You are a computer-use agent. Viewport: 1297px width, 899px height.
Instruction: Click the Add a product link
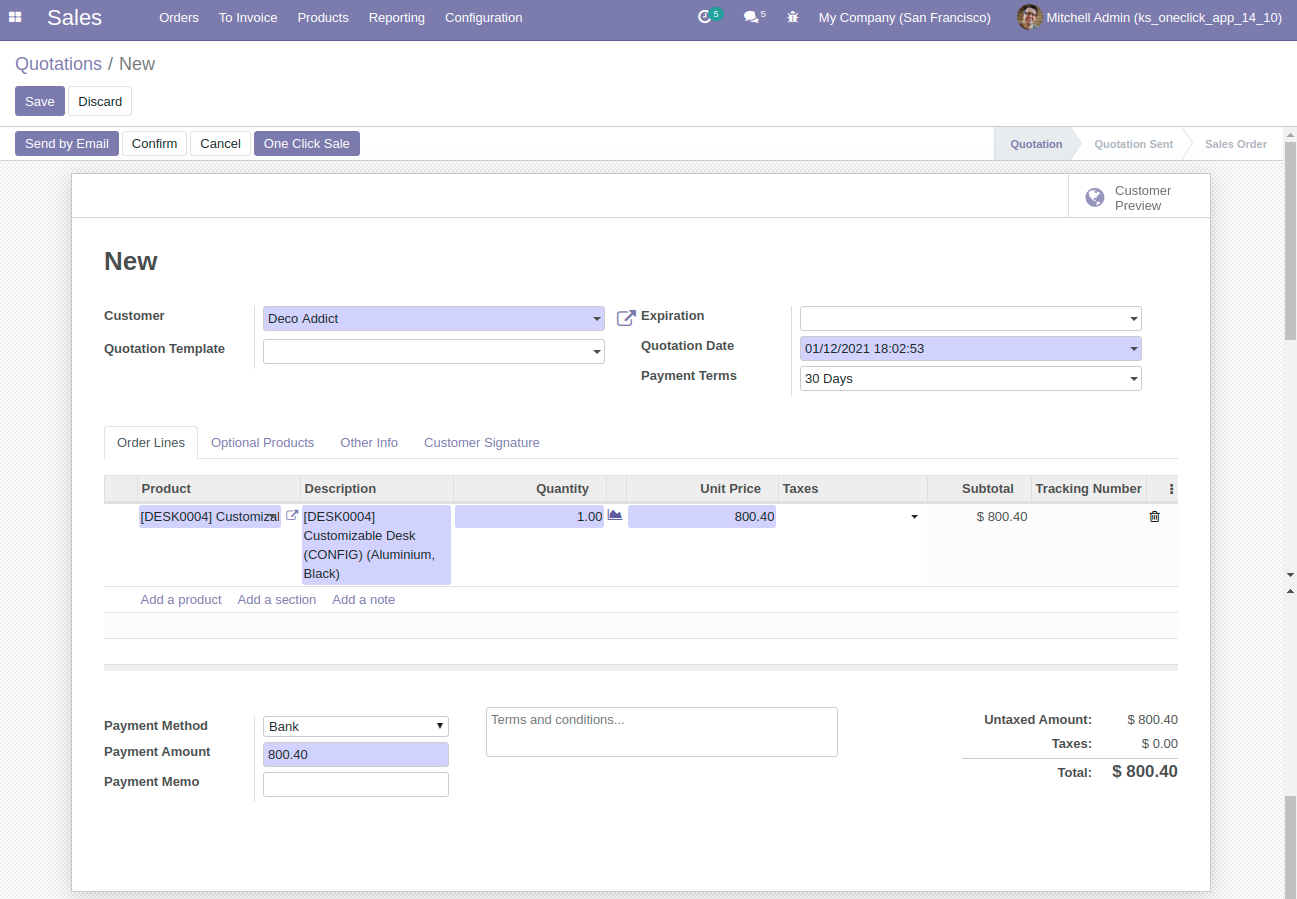(181, 600)
